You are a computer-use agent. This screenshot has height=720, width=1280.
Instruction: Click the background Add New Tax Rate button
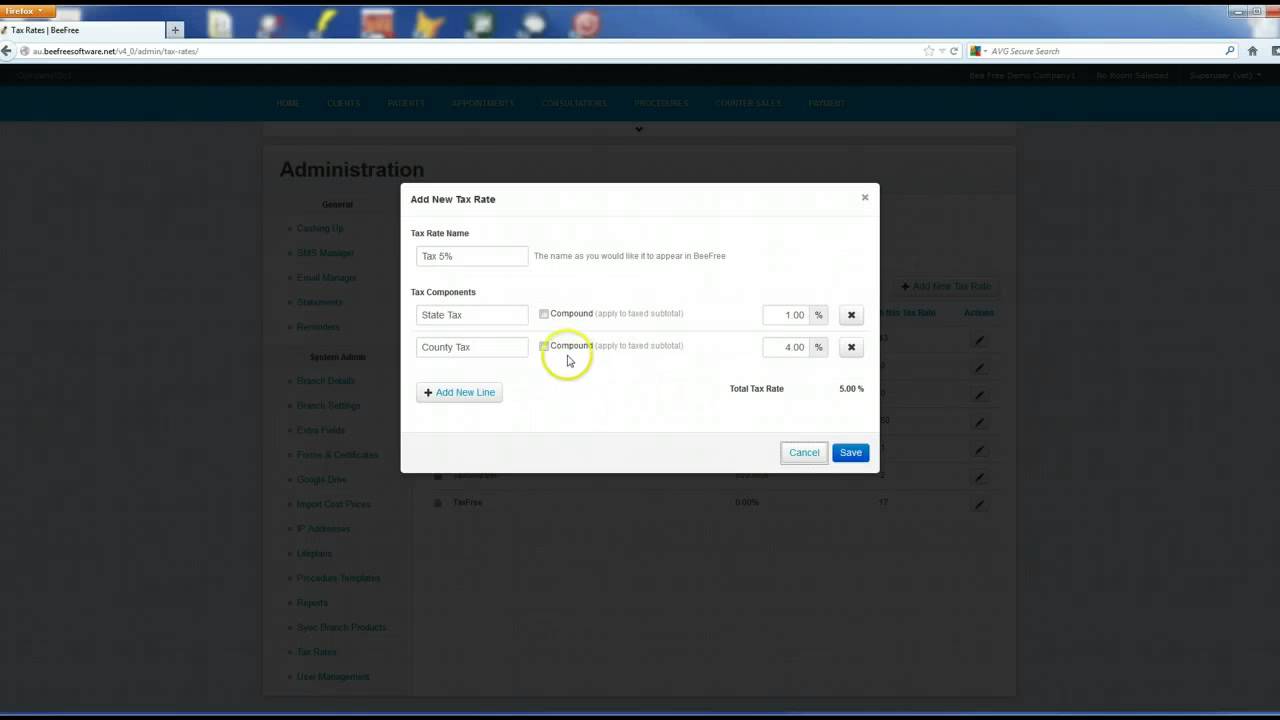pos(946,286)
